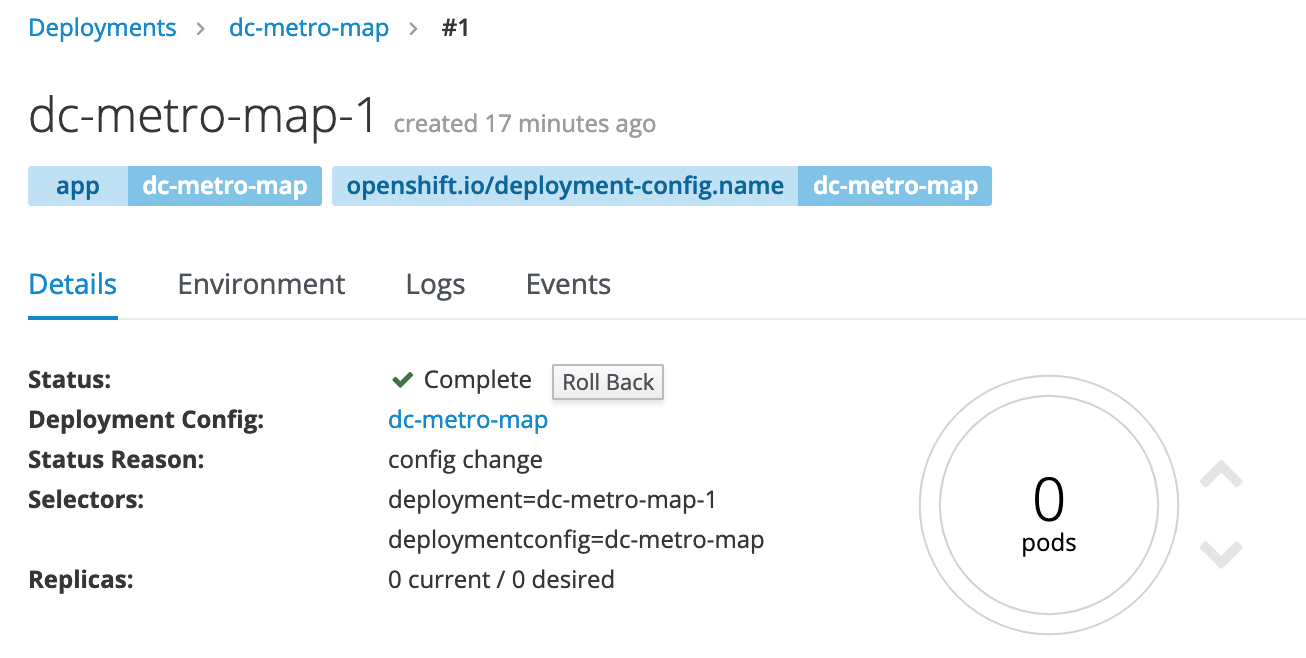Viewport: 1306px width, 658px height.
Task: Select the deployment=dc-metro-map-1 selector text
Action: click(x=552, y=500)
